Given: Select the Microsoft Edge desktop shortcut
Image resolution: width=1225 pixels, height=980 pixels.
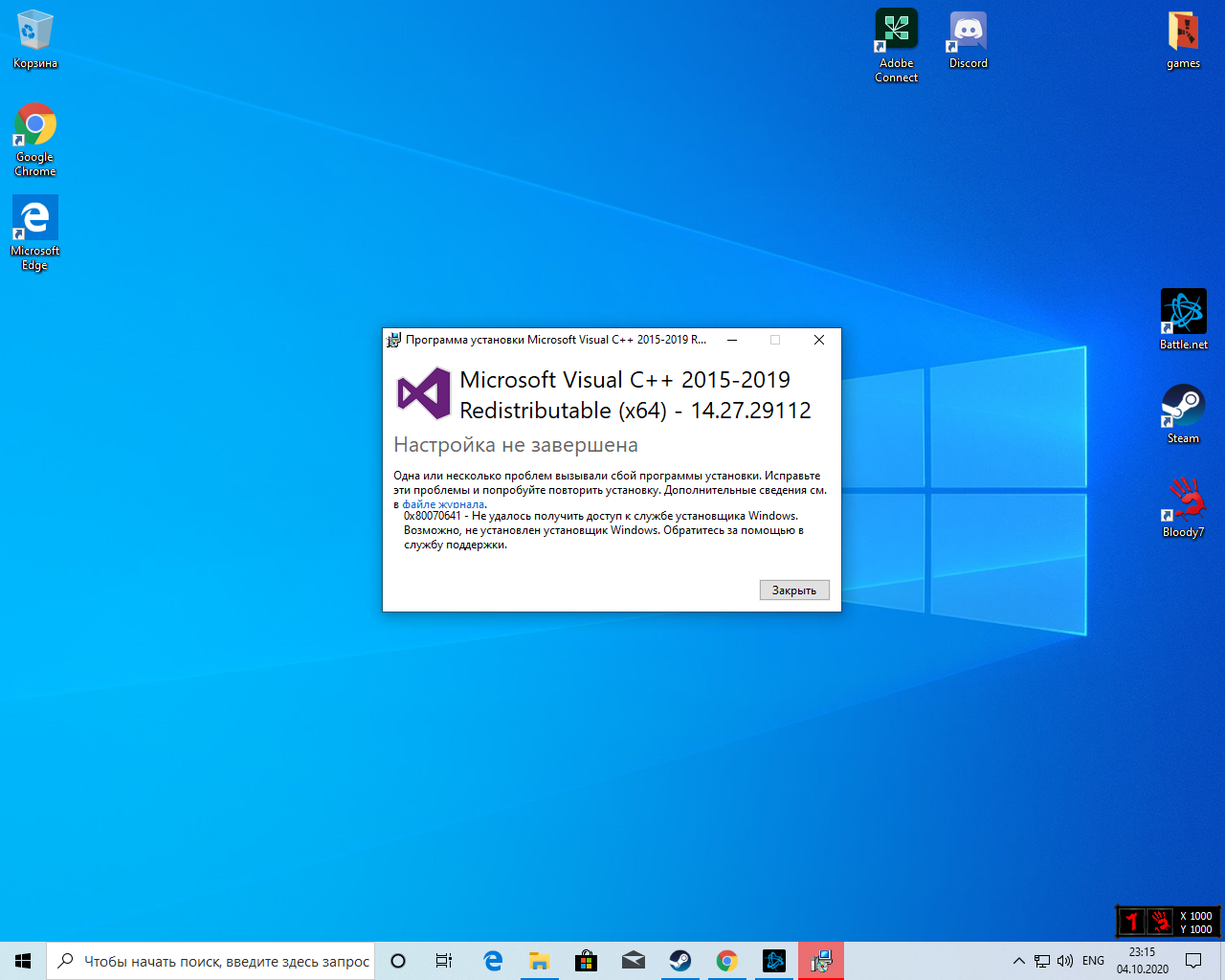Looking at the screenshot, I should coord(35,234).
